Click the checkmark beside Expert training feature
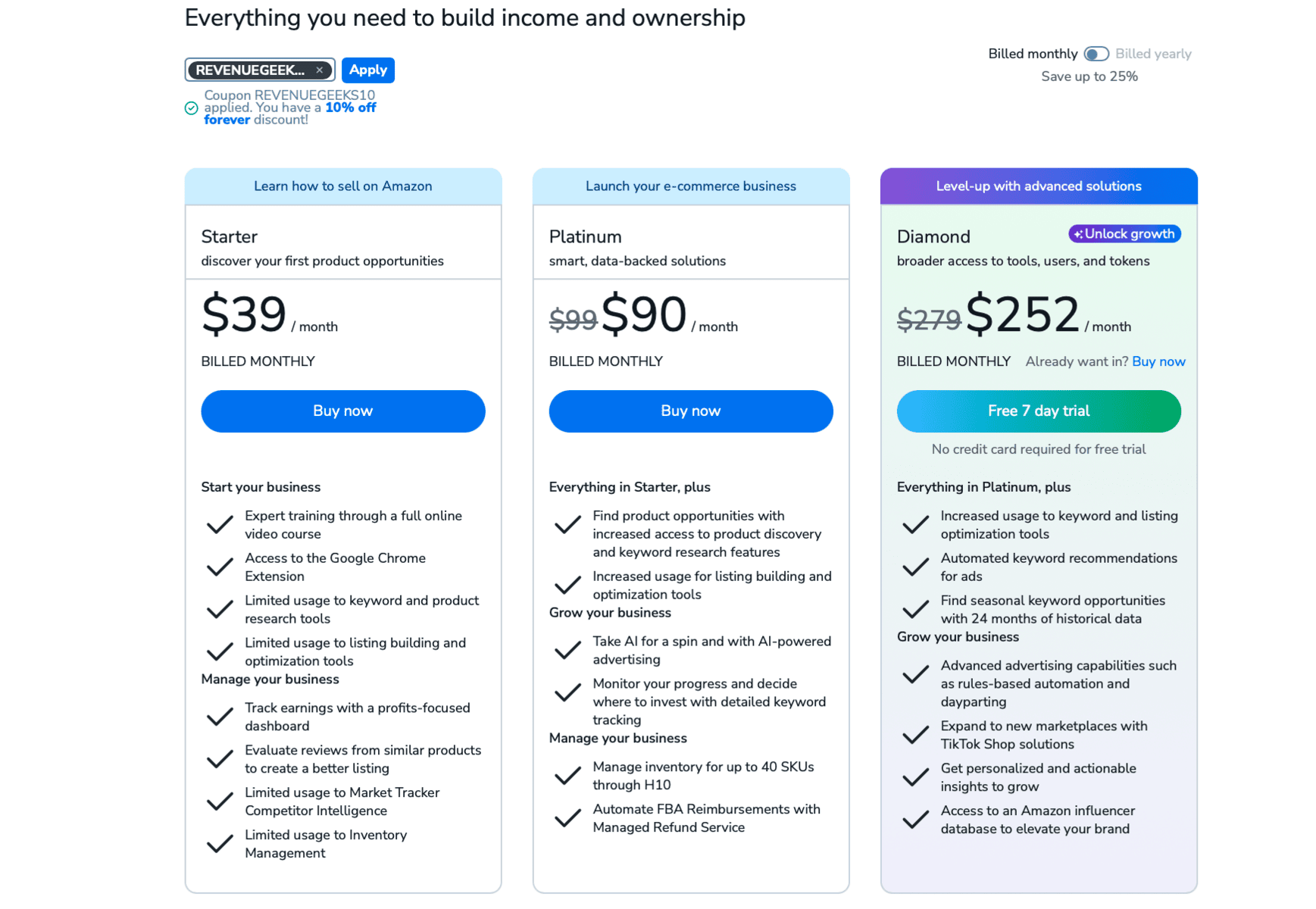Screen dimensions: 1316x909 [x=219, y=524]
